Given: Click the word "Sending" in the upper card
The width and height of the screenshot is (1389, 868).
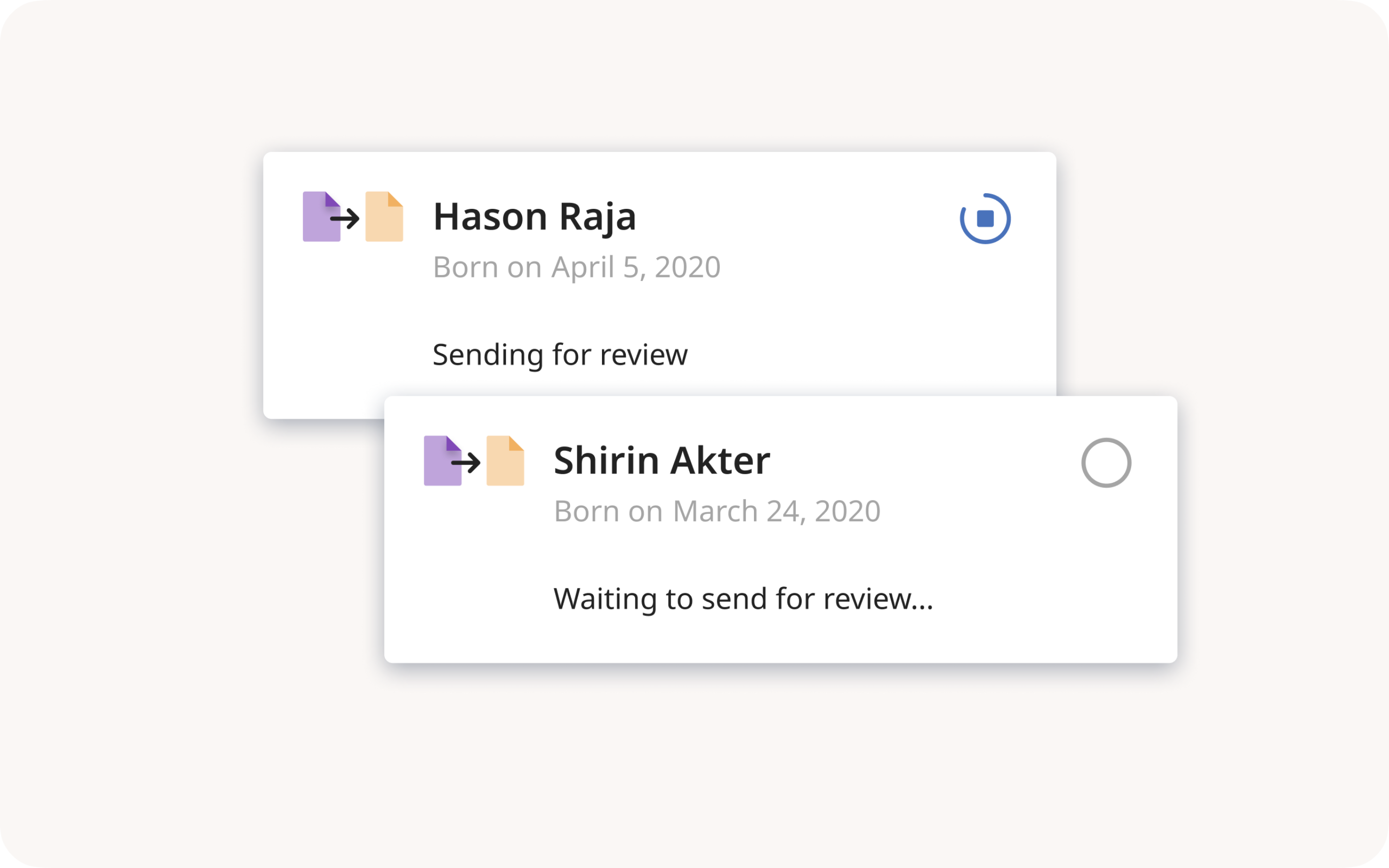Looking at the screenshot, I should tap(487, 355).
